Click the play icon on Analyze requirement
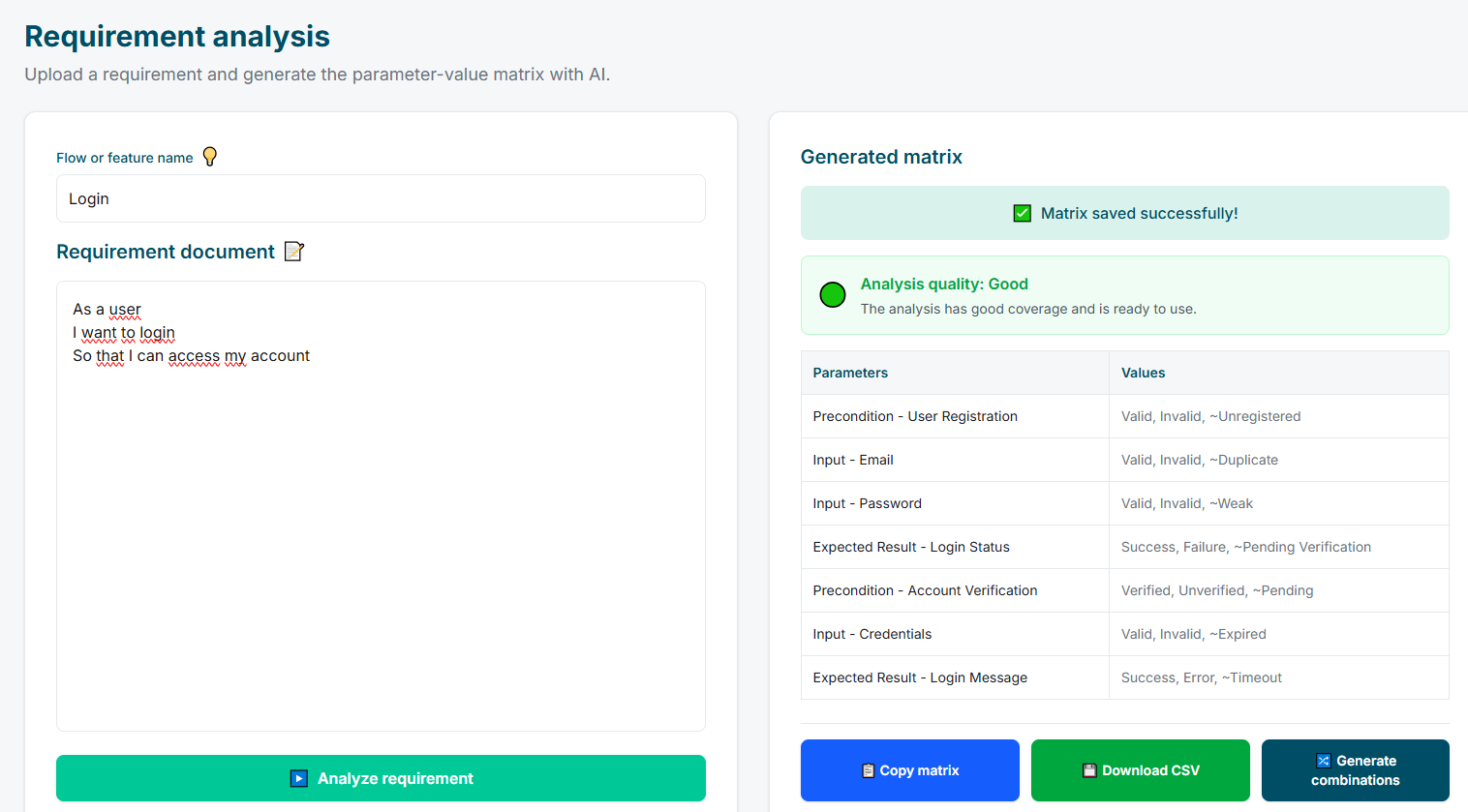 (x=299, y=778)
